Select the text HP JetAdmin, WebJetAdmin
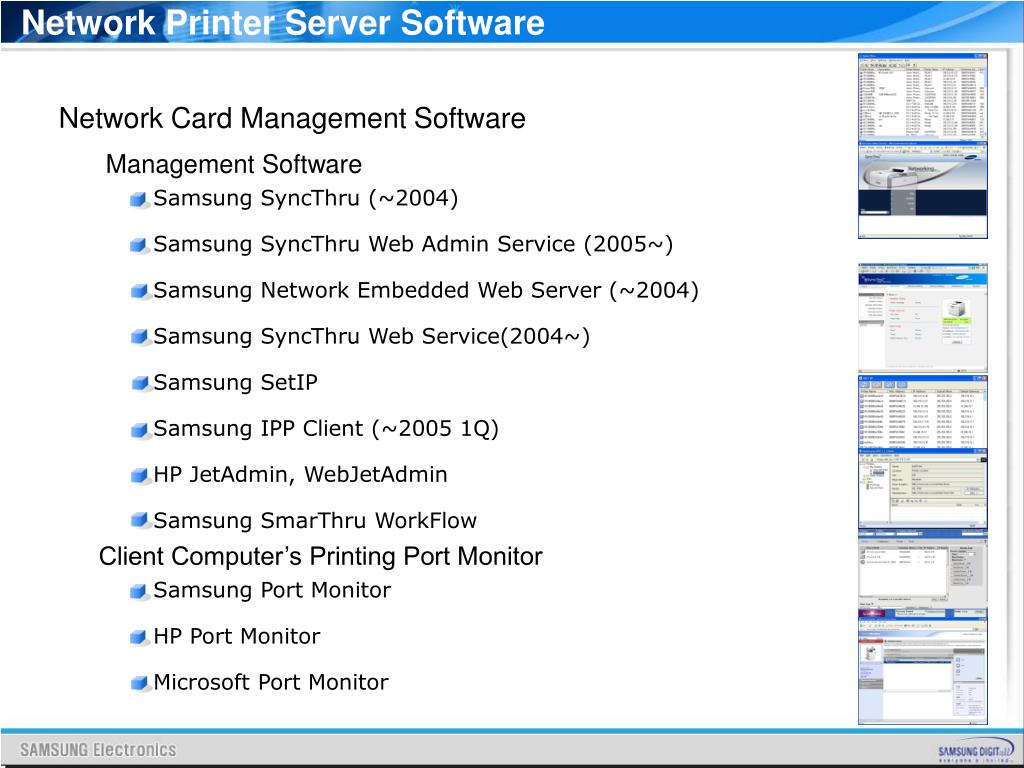1024x768 pixels. (x=300, y=474)
